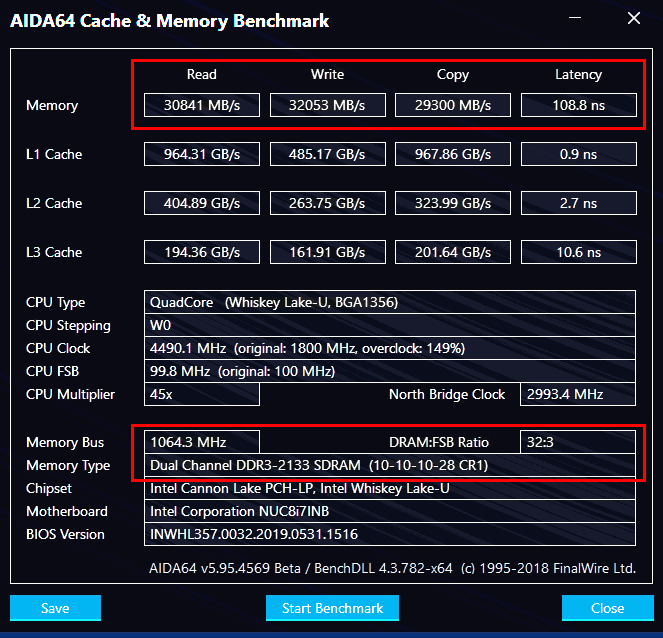Screen dimensions: 663x638
Task: Click the Read column header
Action: coord(202,74)
